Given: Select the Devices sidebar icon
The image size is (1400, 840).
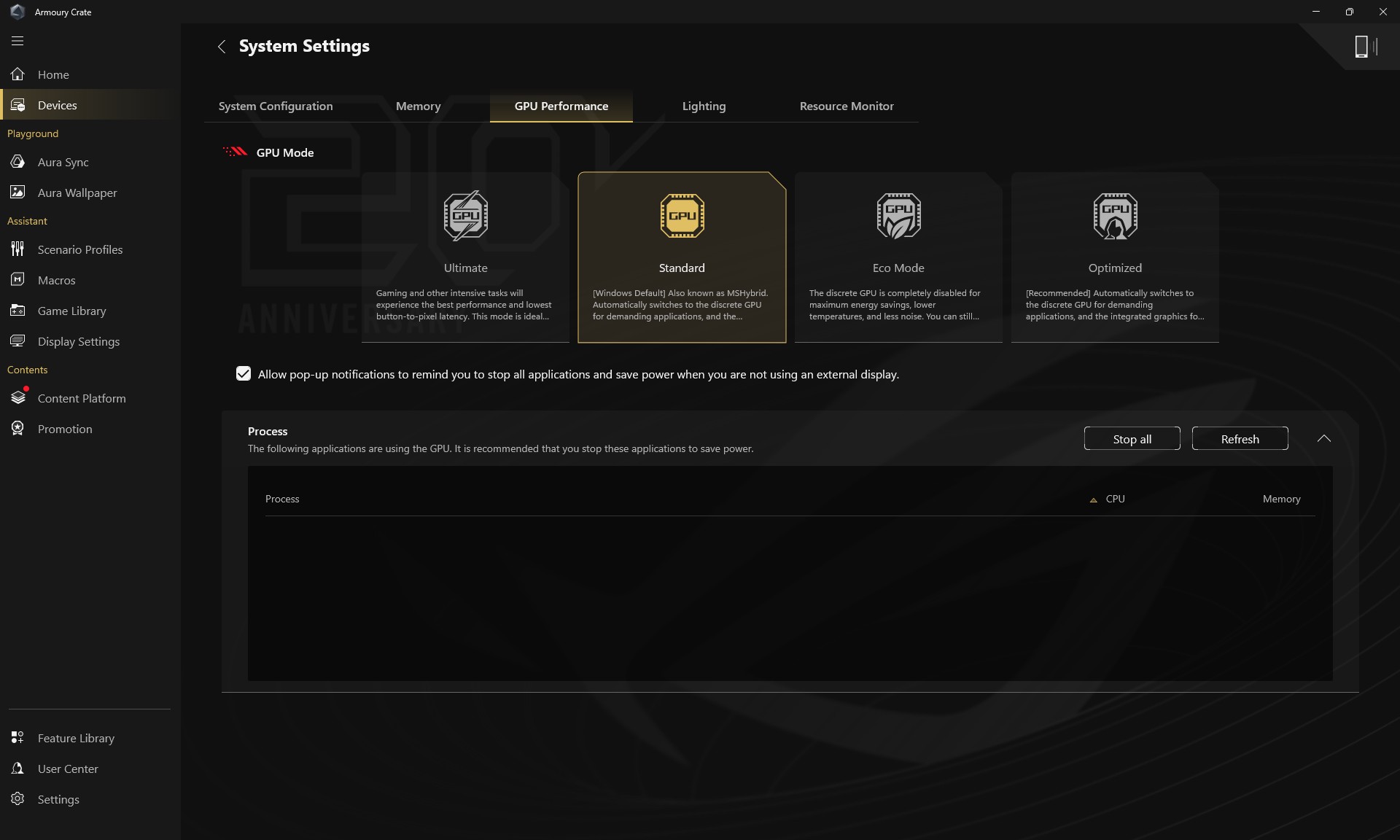Looking at the screenshot, I should point(17,105).
